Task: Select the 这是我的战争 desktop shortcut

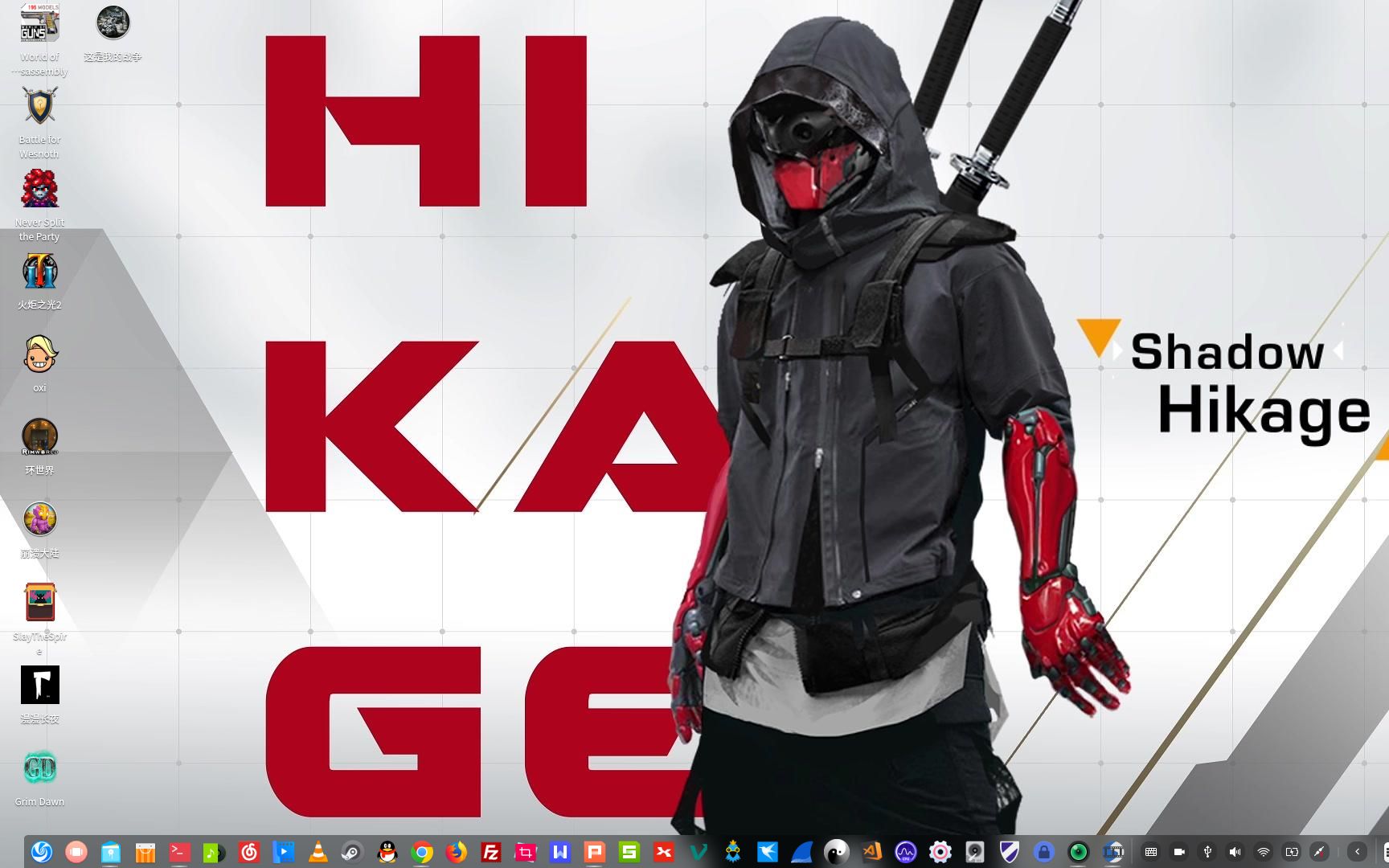Action: pos(113,32)
